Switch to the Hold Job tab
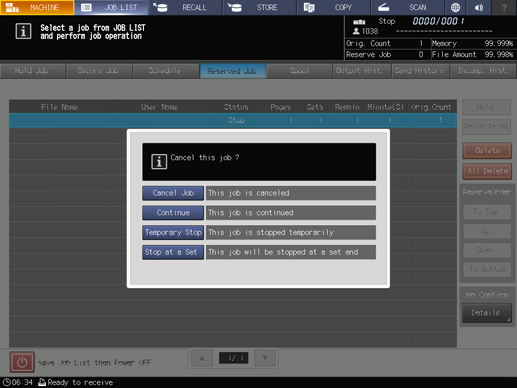Screen dimensions: 517x388 click(32, 71)
